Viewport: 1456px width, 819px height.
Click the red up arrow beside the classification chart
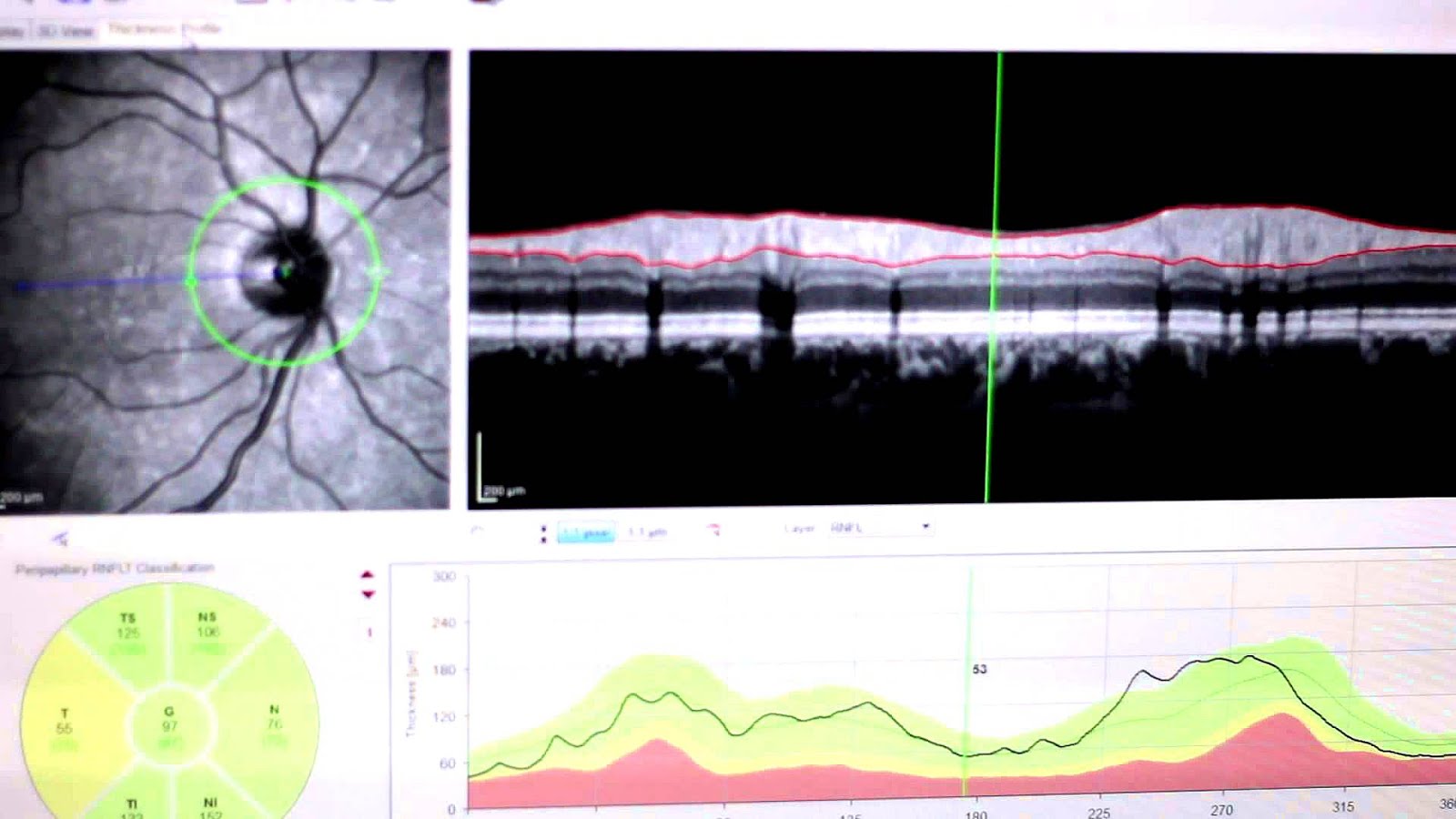tap(368, 575)
